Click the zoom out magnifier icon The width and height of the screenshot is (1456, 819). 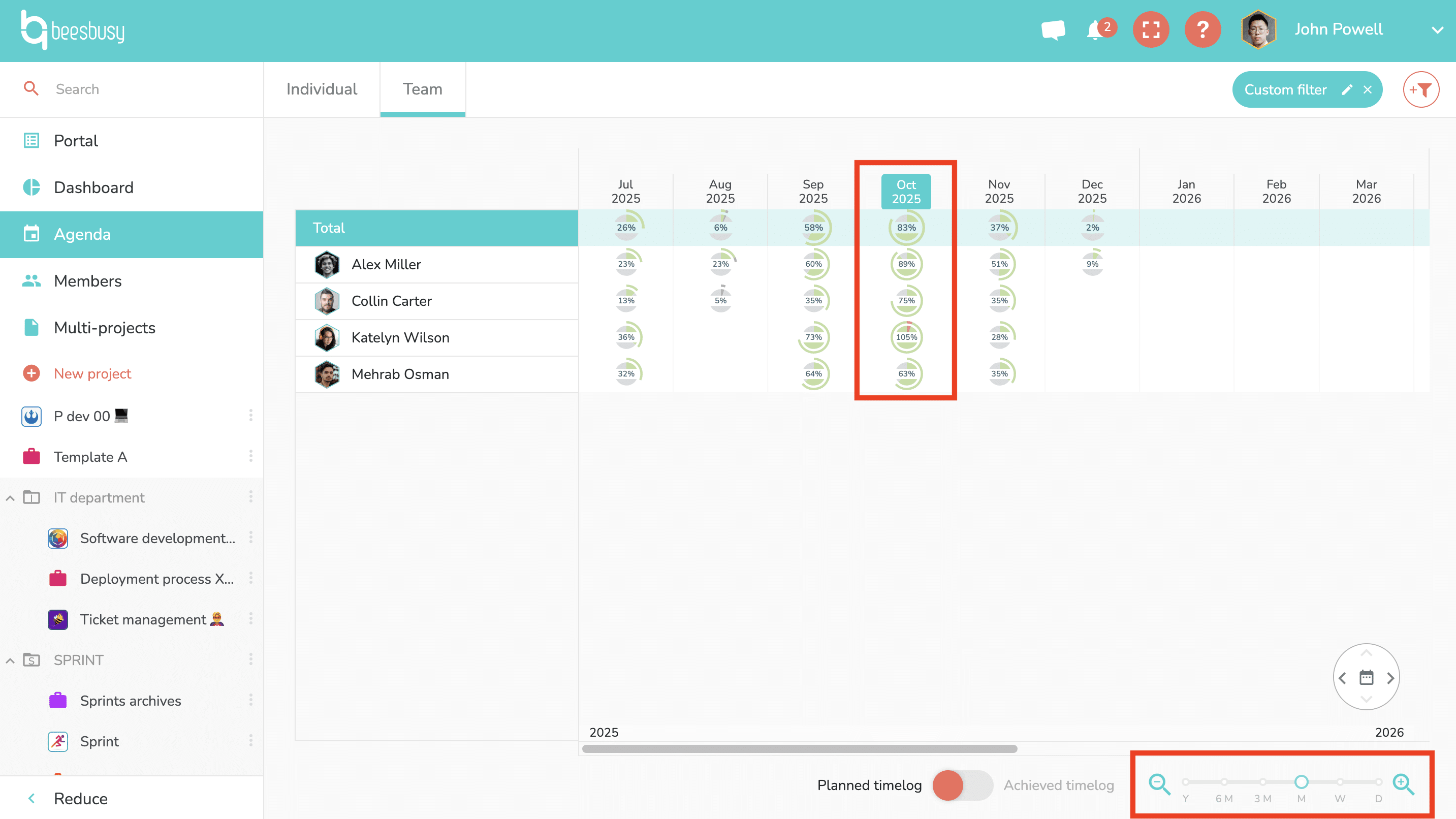point(1159,784)
